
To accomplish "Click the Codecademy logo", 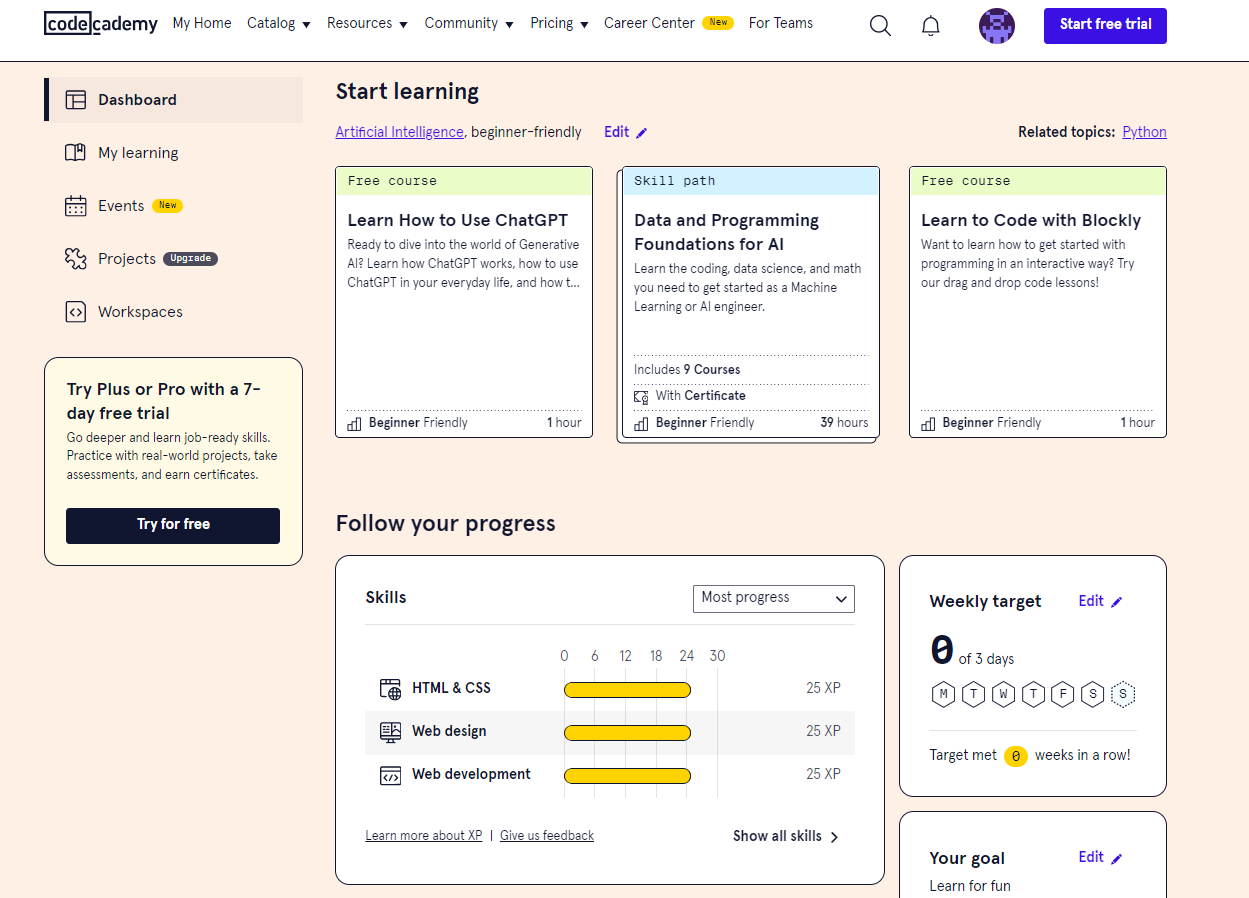I will (x=101, y=23).
